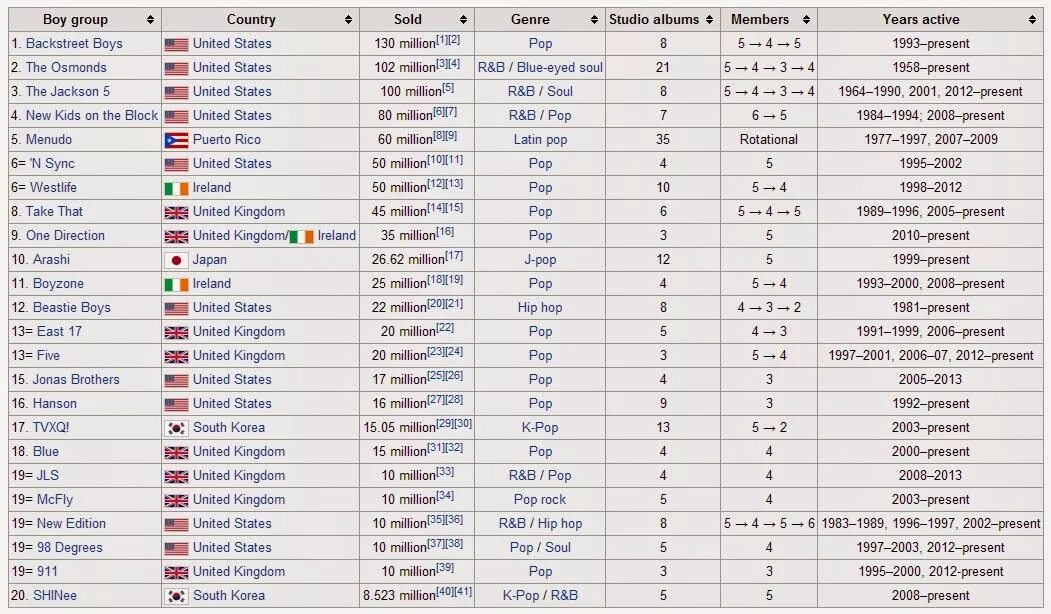Open the Backstreet Boys link
1051x614 pixels.
click(74, 43)
